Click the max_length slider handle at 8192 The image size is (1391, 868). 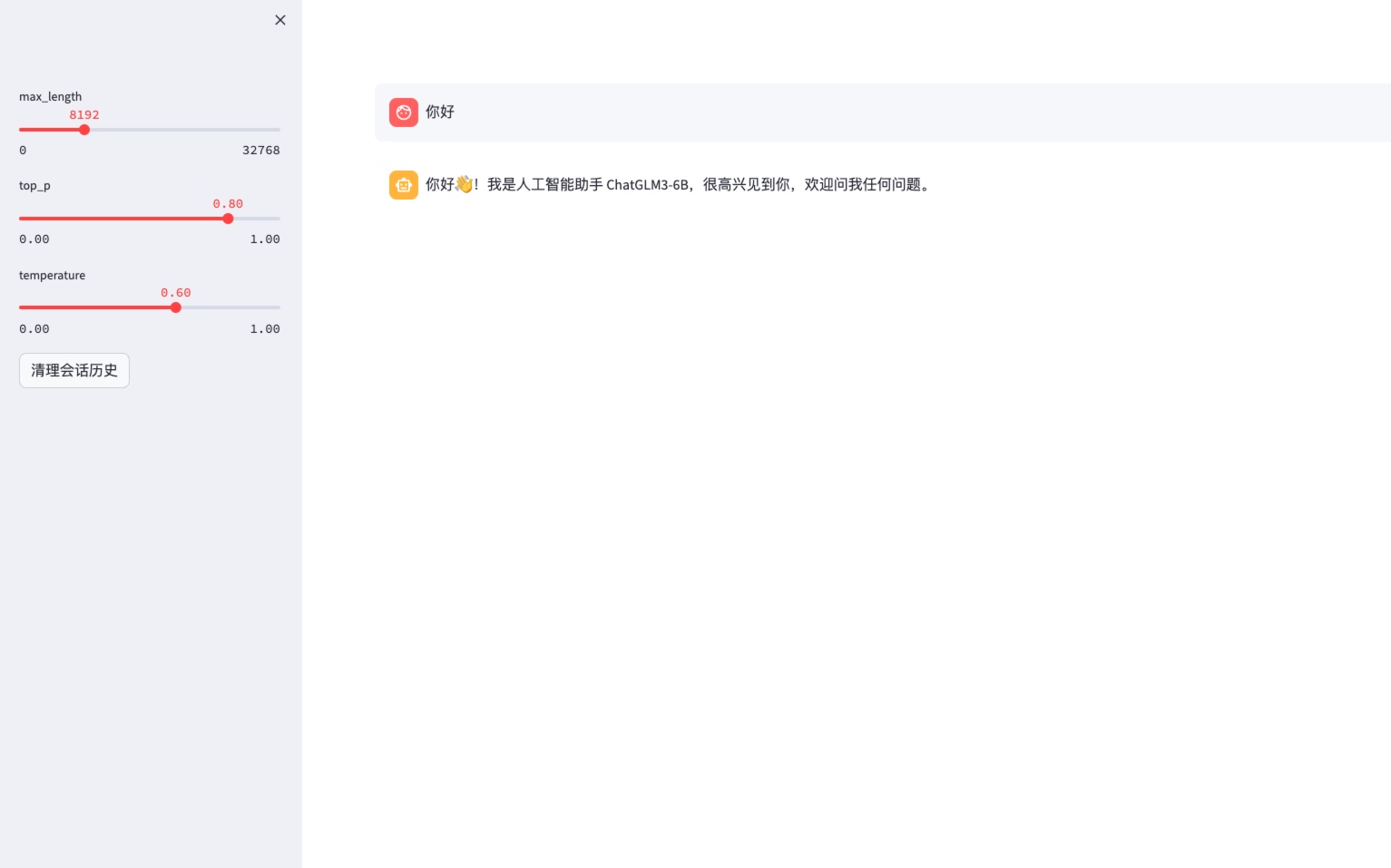tap(84, 130)
